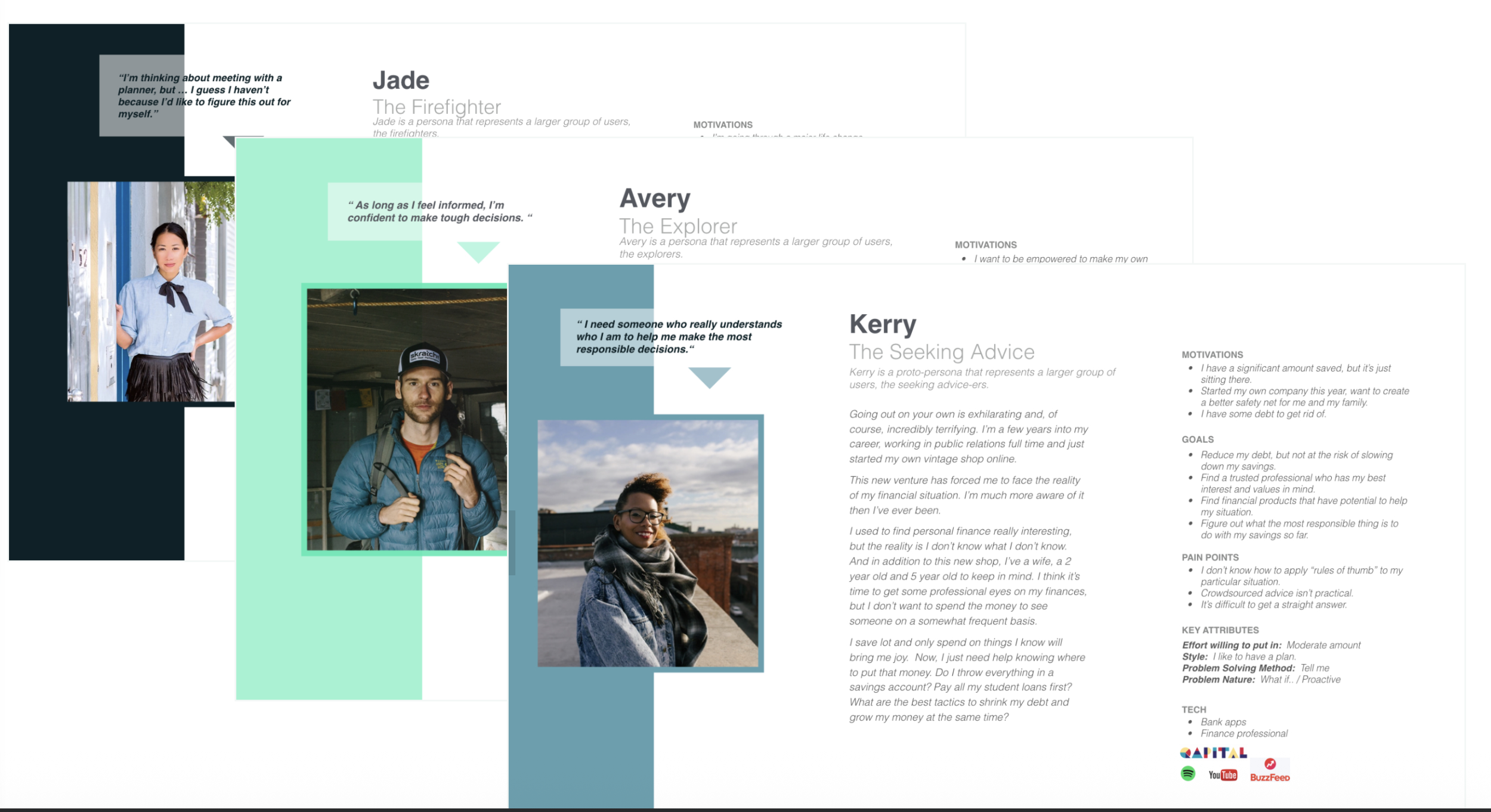
Task: Select Kerry's portrait photo
Action: coord(648,543)
